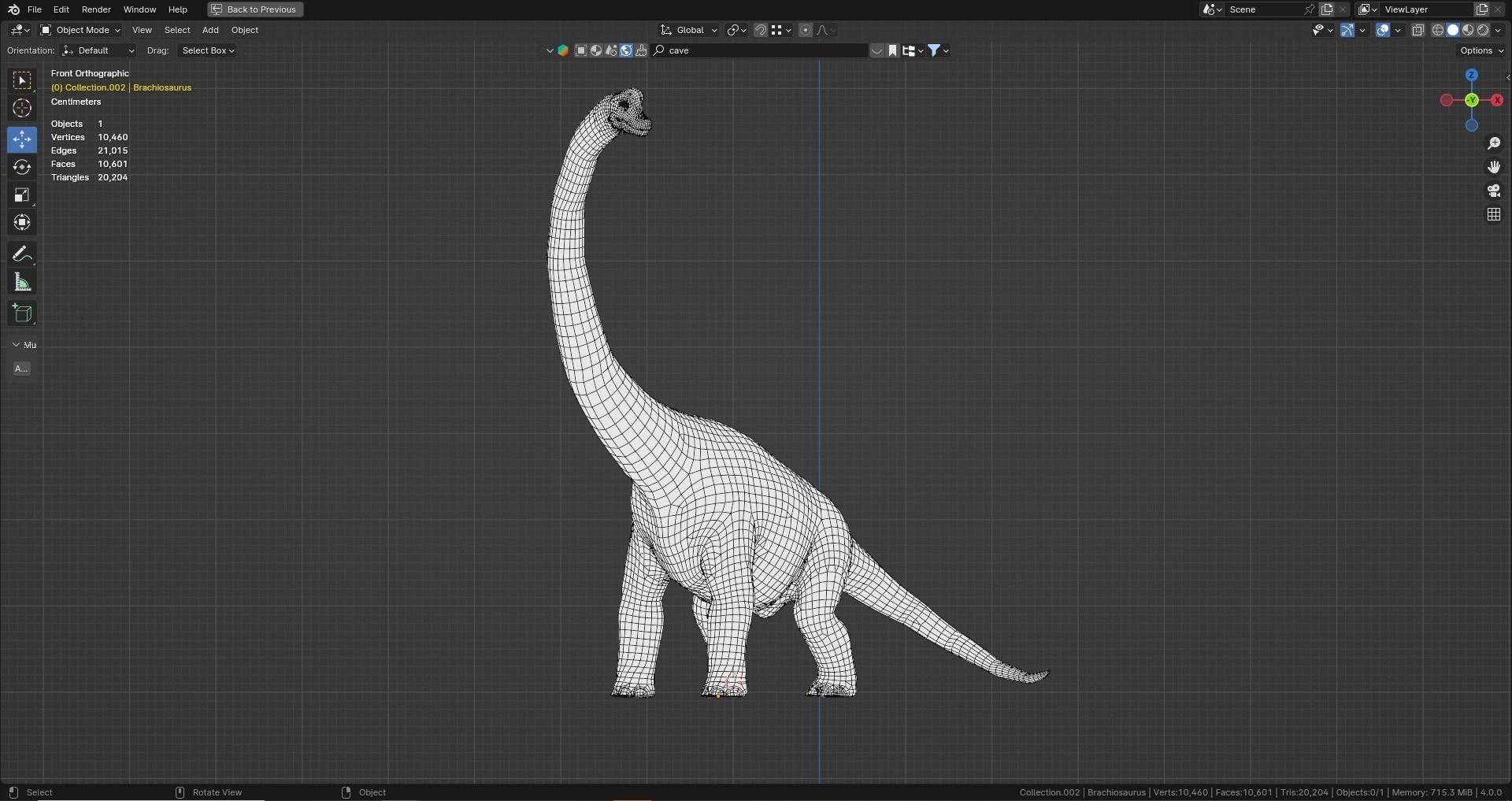
Task: Click the brush filter icon before search
Action: coord(641,50)
